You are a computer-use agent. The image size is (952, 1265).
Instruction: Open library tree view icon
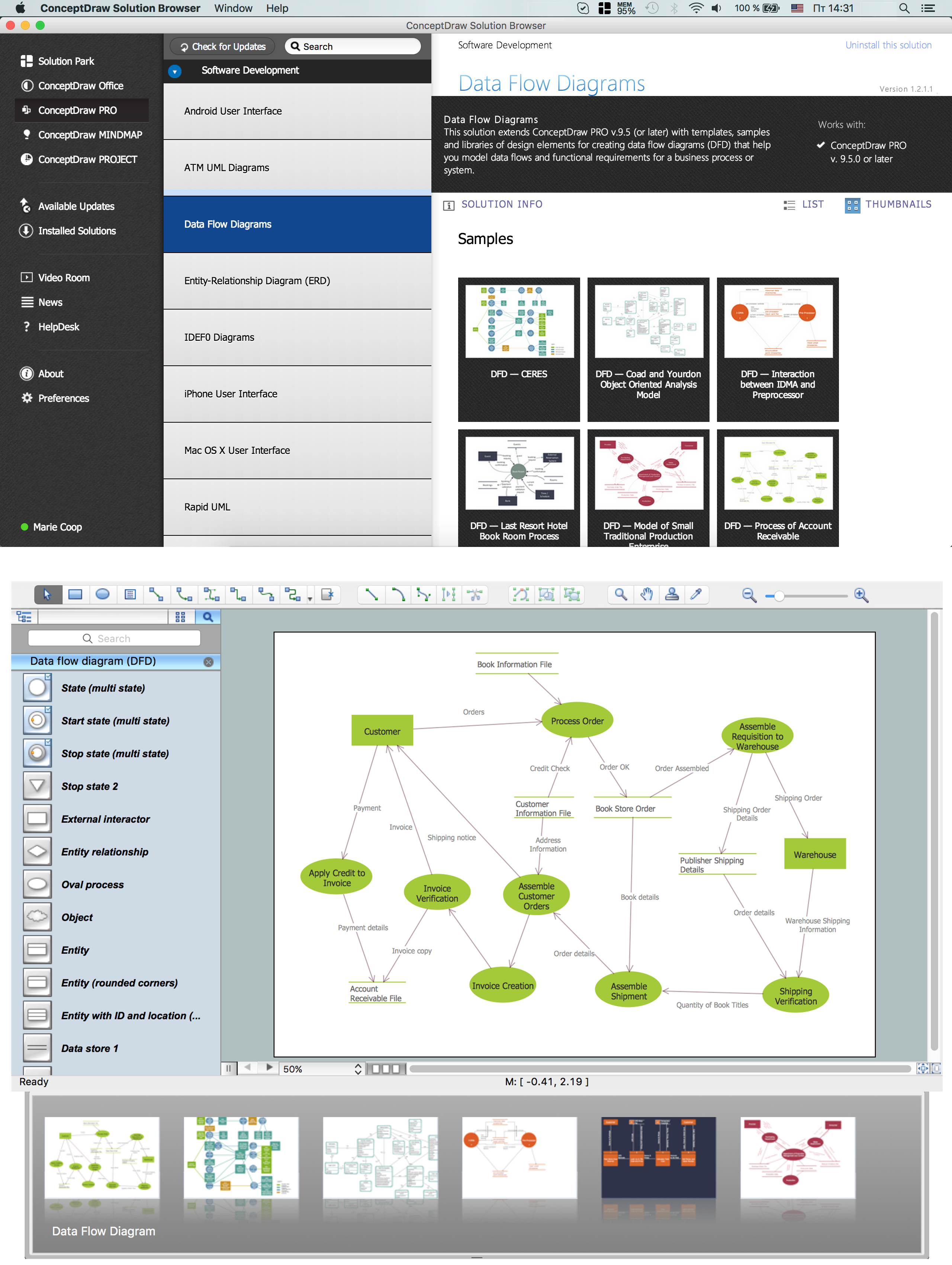tap(24, 617)
